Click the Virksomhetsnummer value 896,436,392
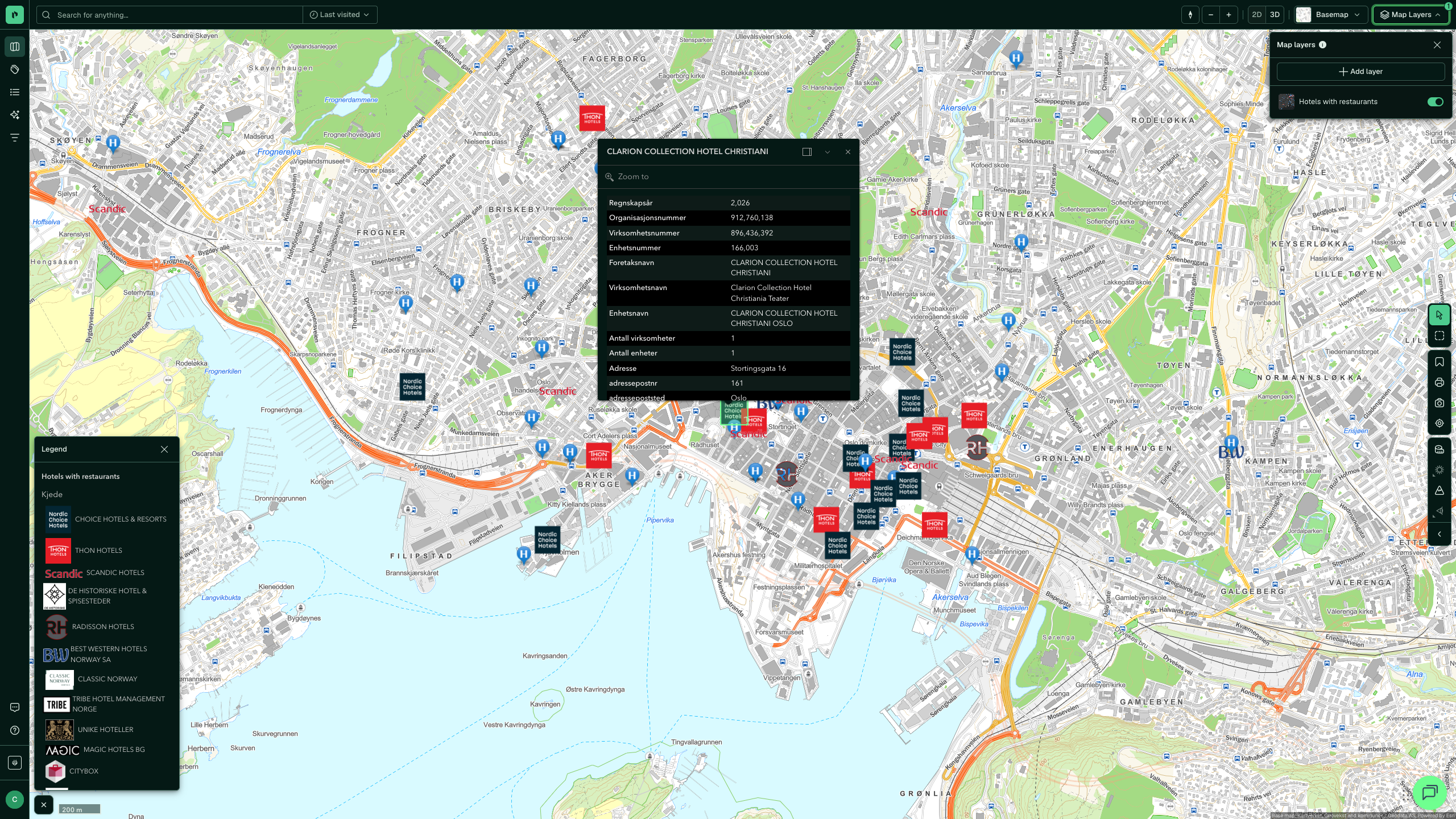 751,233
